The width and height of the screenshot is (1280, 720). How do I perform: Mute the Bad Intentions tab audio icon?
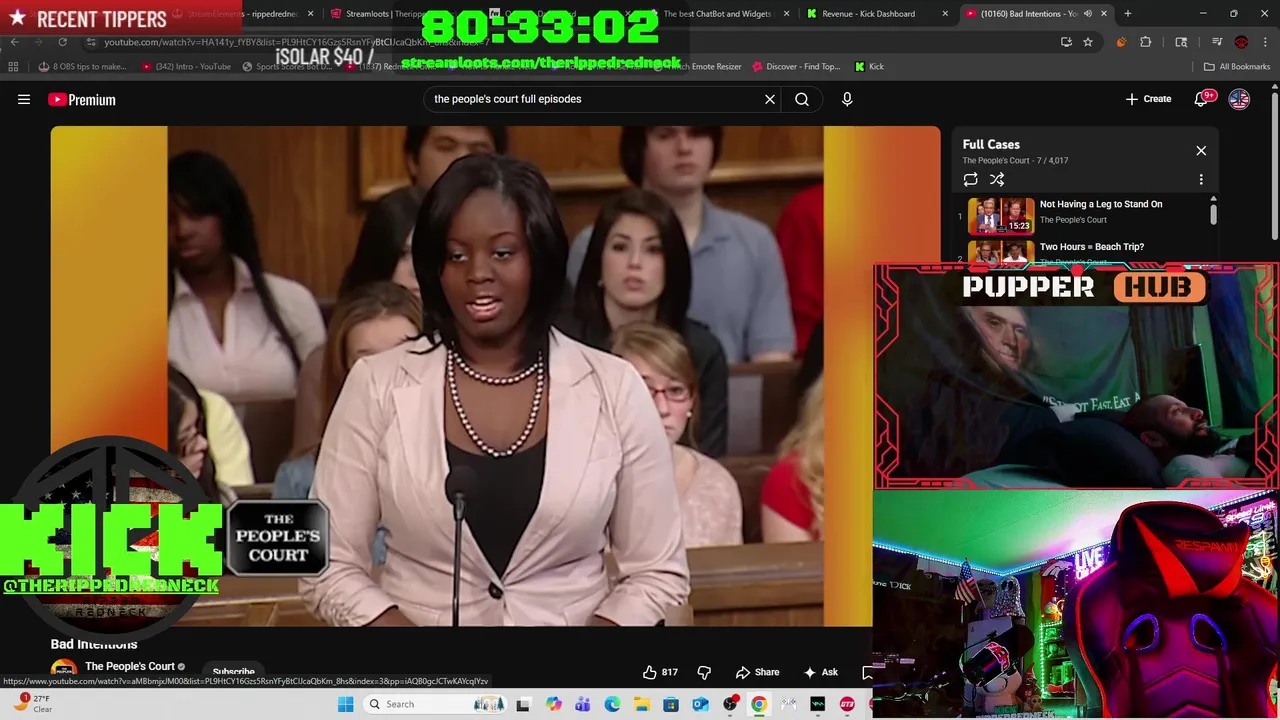tap(1087, 14)
